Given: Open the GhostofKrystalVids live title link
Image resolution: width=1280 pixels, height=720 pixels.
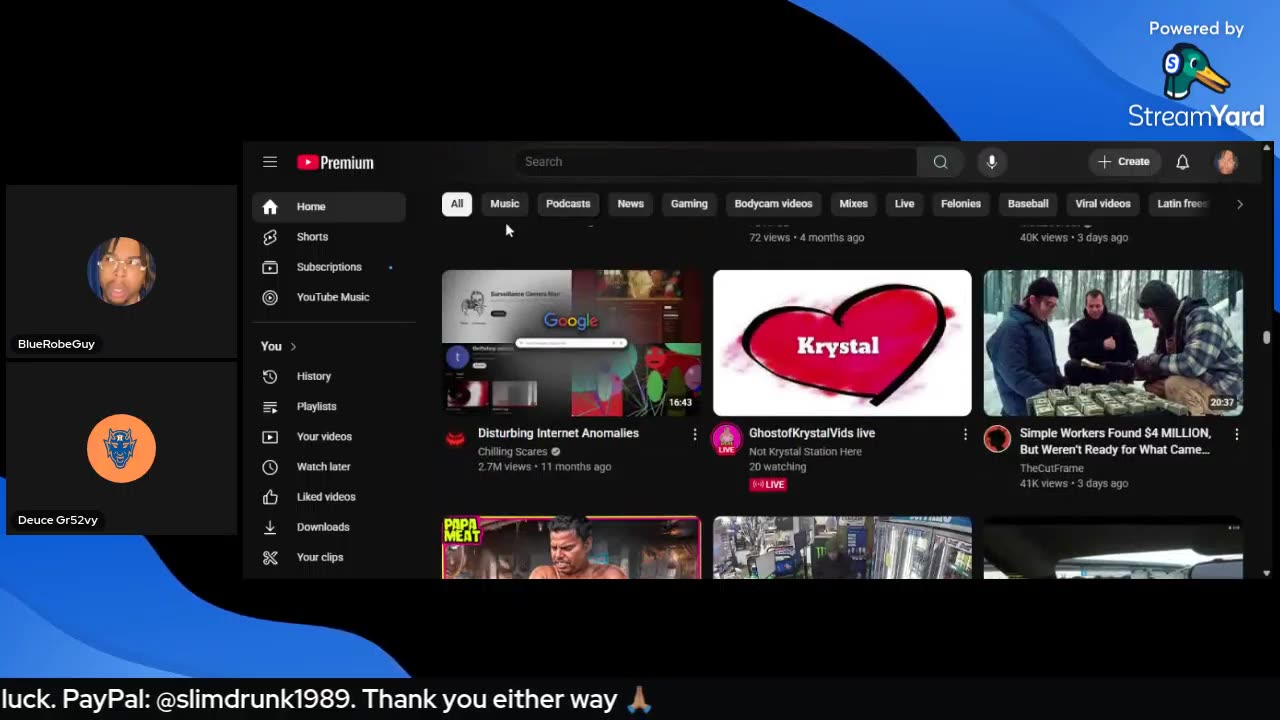Looking at the screenshot, I should point(812,433).
